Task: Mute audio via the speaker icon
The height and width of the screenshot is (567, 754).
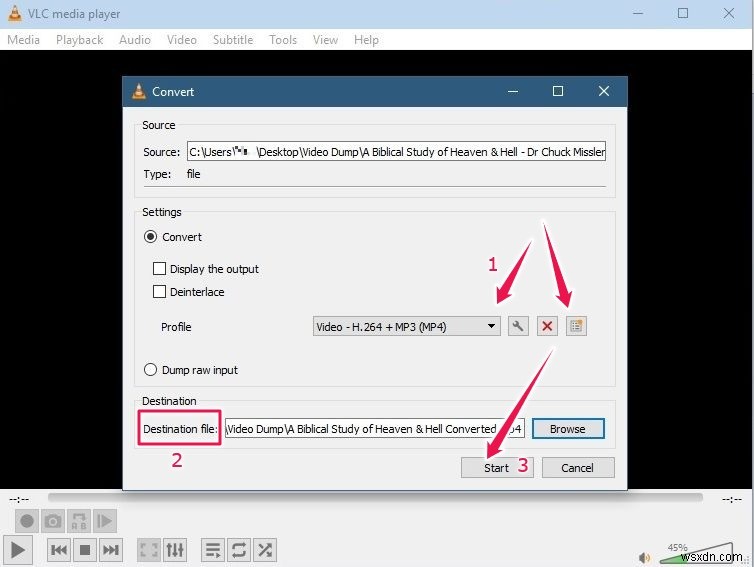Action: tap(644, 557)
